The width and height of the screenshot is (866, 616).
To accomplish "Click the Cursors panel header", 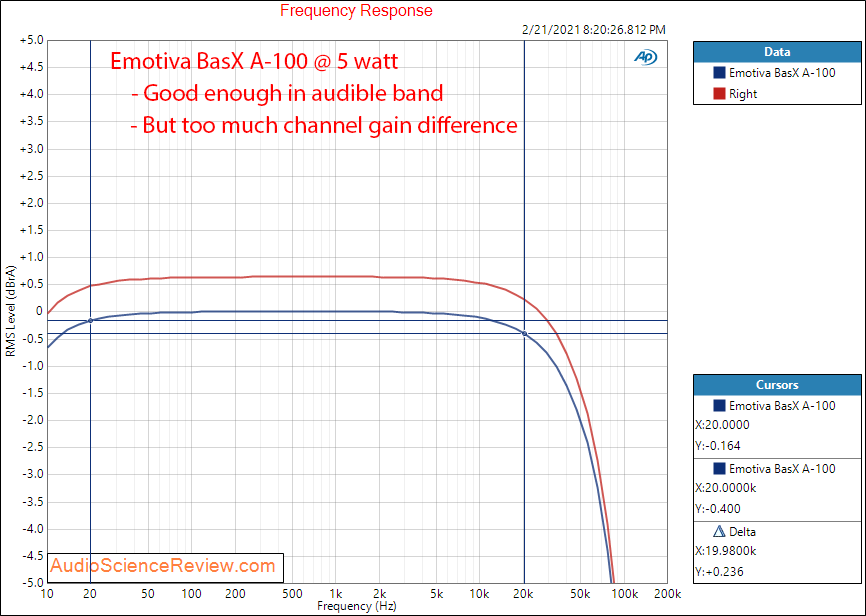I will coord(777,385).
